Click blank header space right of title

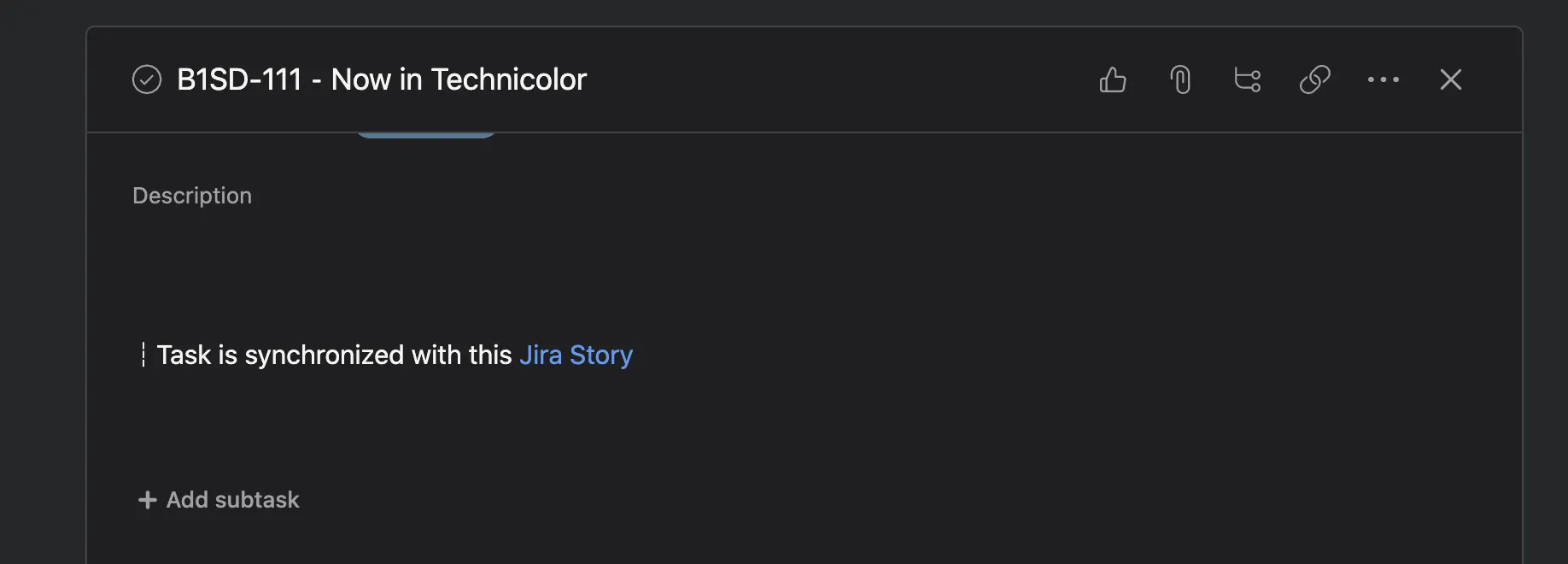point(837,79)
